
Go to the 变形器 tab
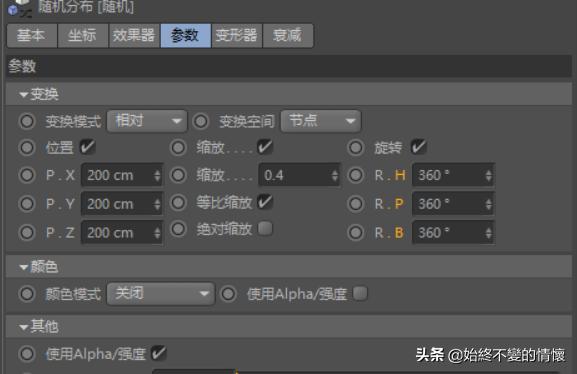point(237,36)
